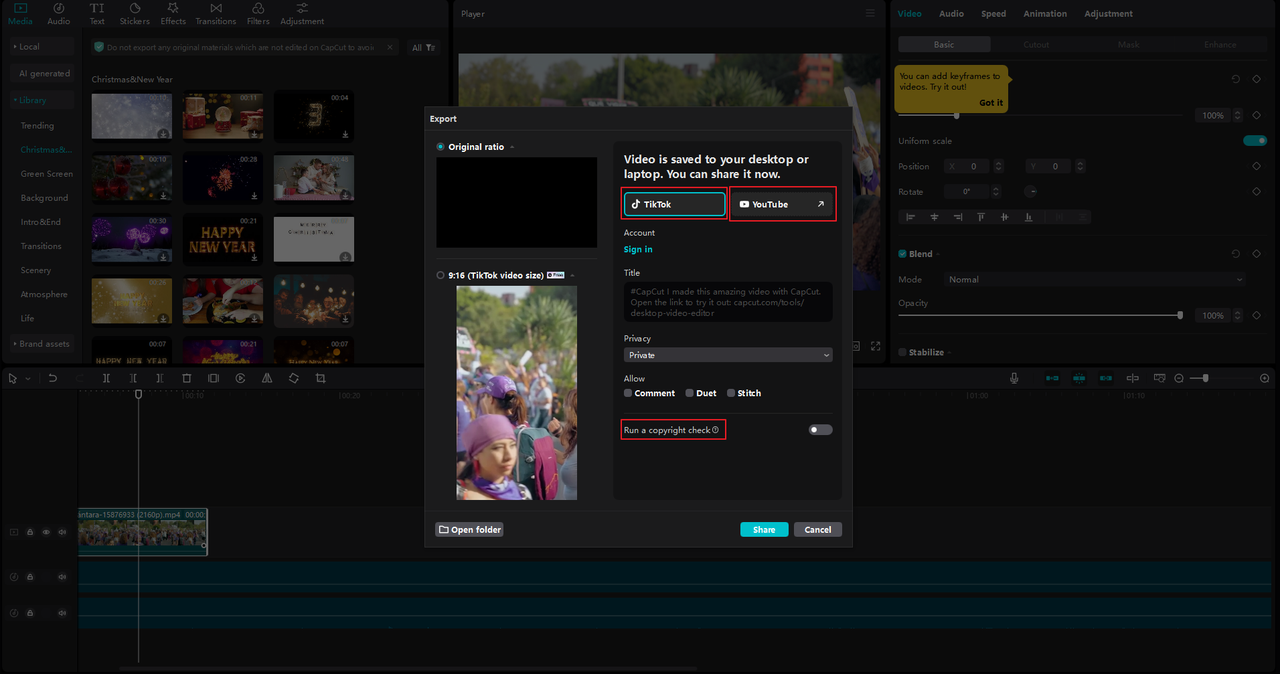Check the Stabilize checkbox
The width and height of the screenshot is (1280, 674).
click(x=902, y=352)
